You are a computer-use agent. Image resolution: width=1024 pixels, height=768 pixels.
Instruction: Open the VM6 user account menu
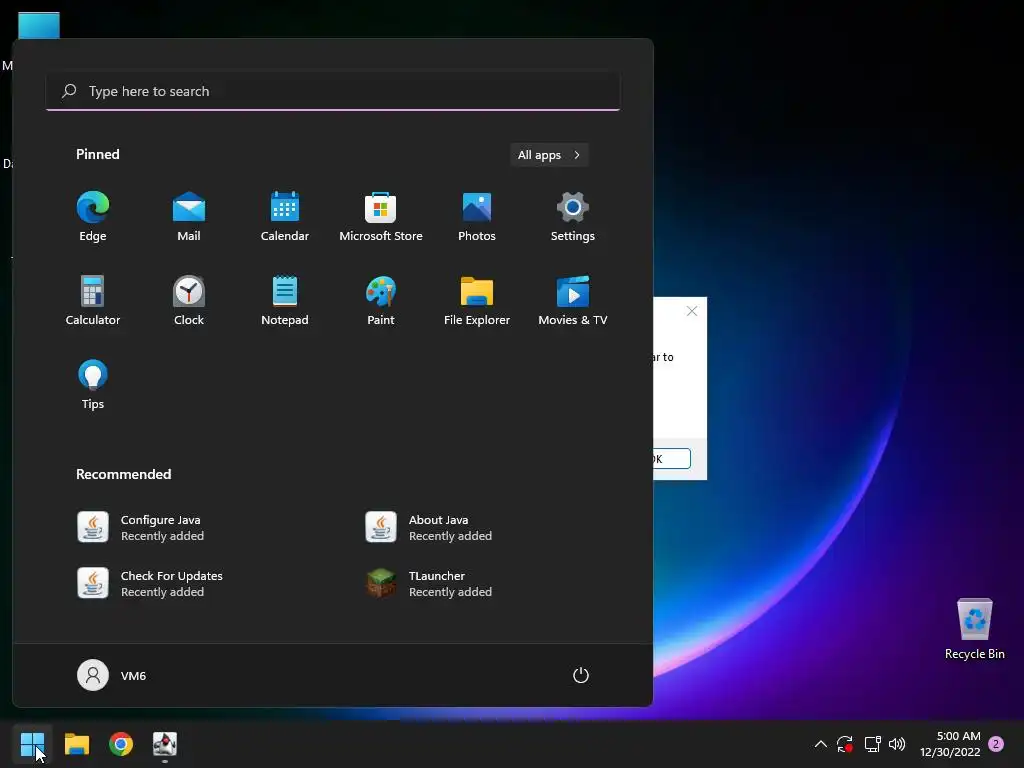[112, 675]
